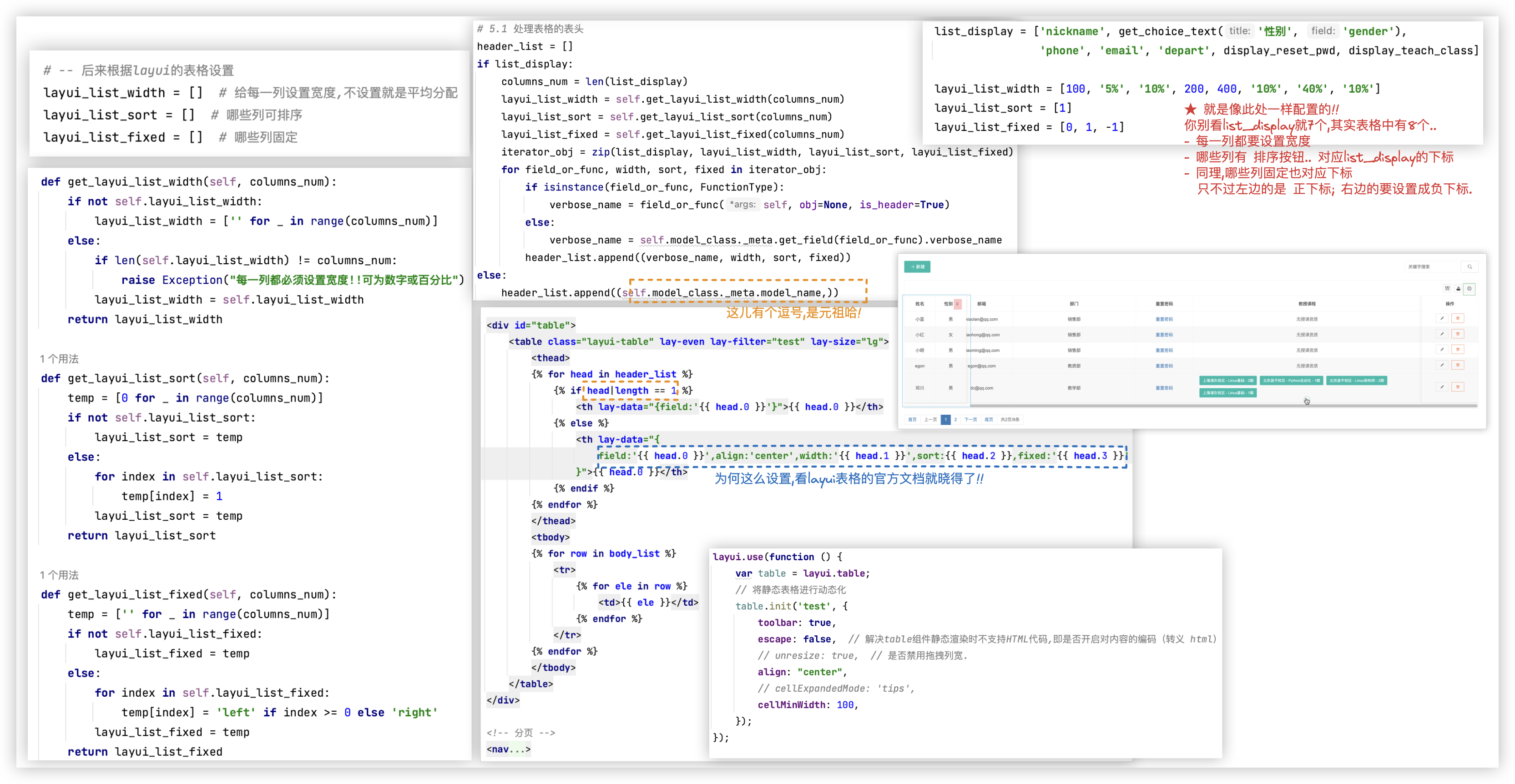Click the print icon in table toolbar
1515x784 pixels.
pyautogui.click(x=1469, y=289)
